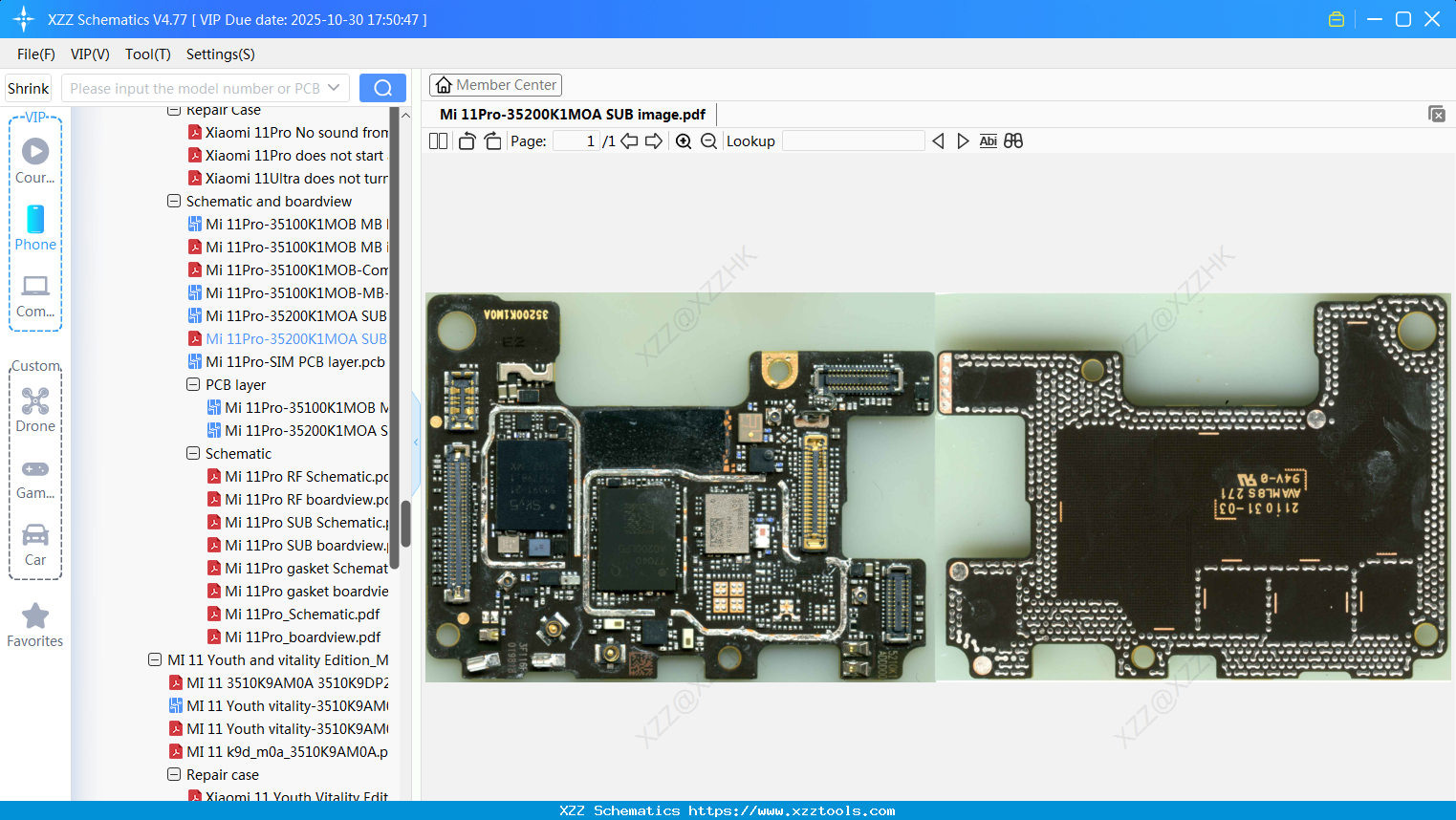1456x820 pixels.
Task: Click the Shrink button
Action: pyautogui.click(x=28, y=87)
